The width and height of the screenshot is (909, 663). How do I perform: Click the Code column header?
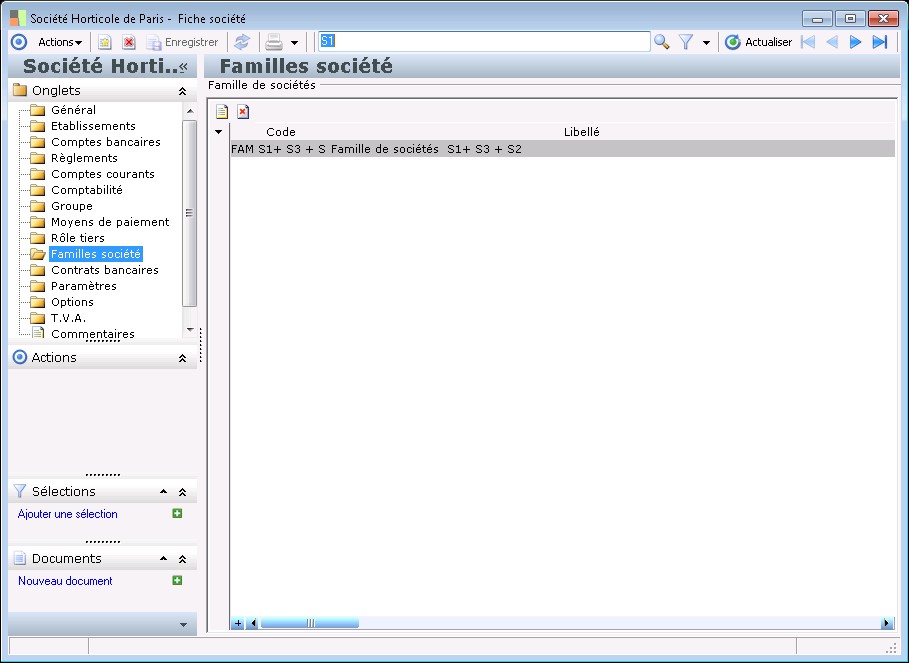[281, 132]
